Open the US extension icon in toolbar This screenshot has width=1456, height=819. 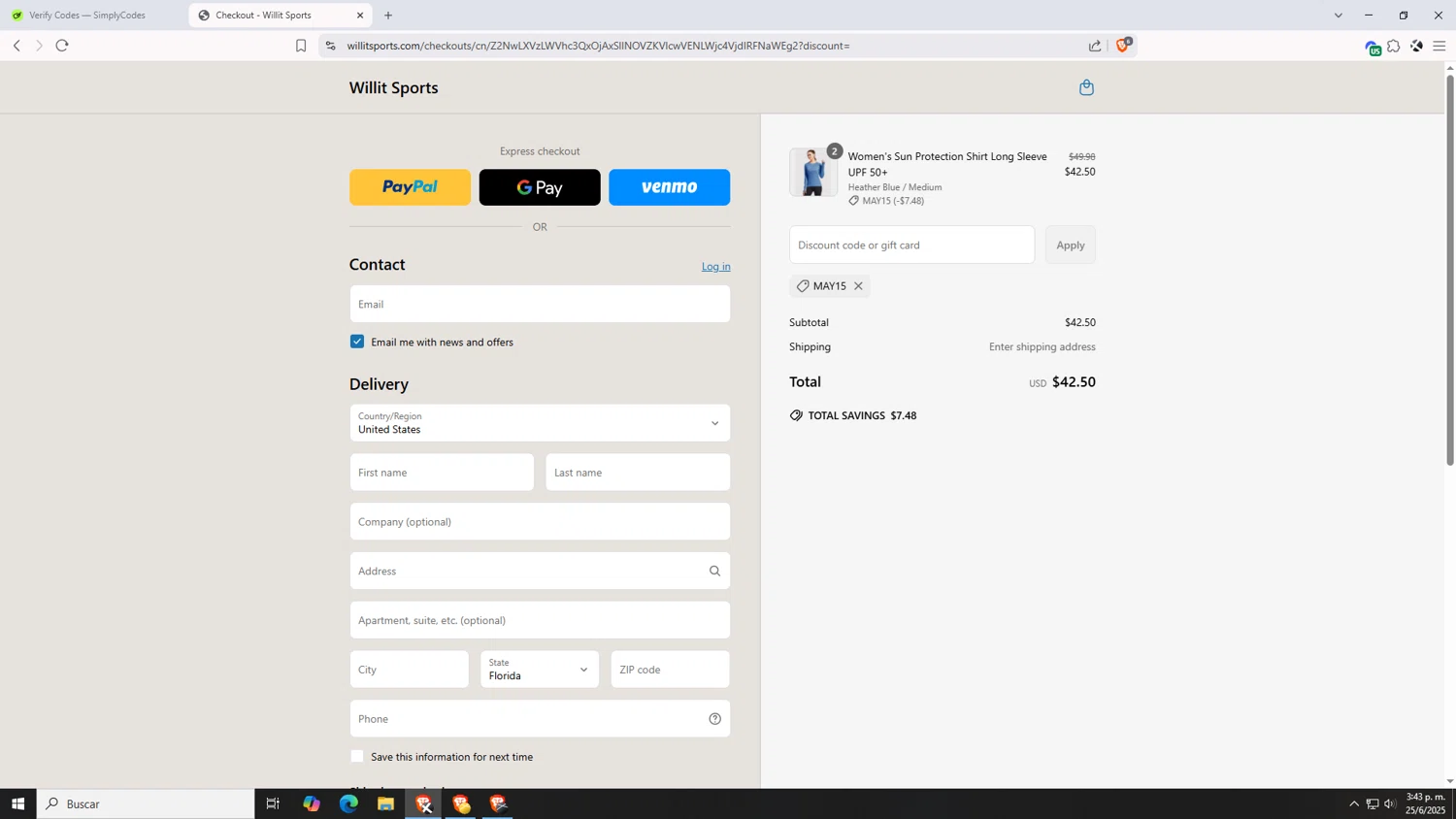1372,47
